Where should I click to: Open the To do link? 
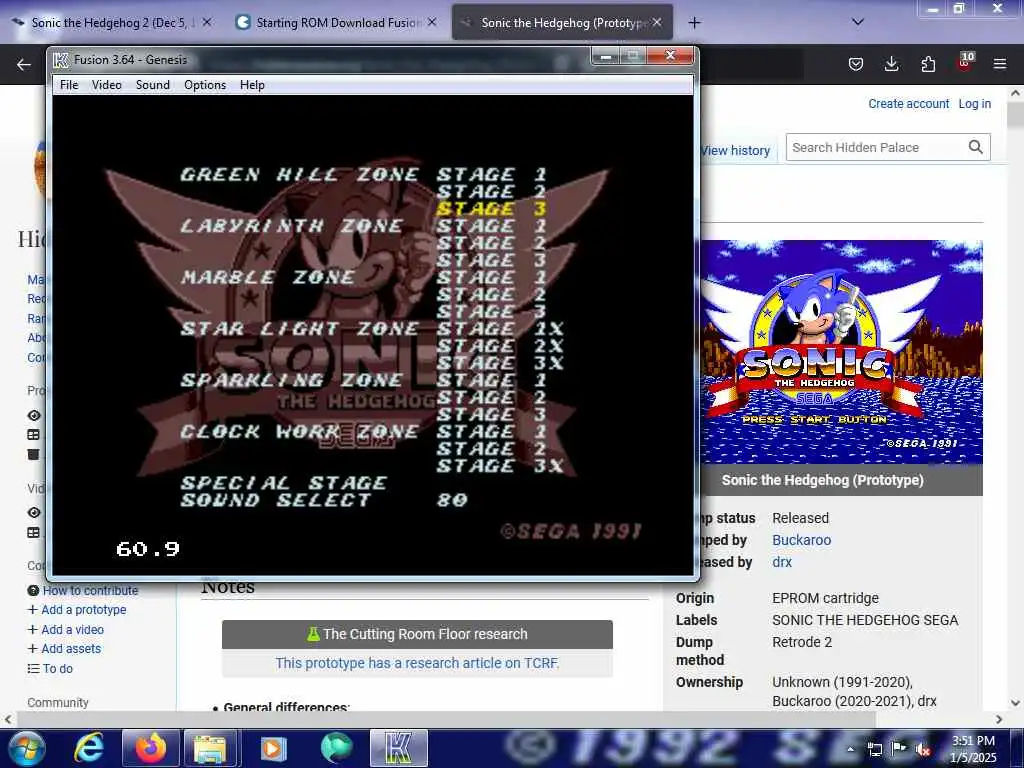(57, 669)
